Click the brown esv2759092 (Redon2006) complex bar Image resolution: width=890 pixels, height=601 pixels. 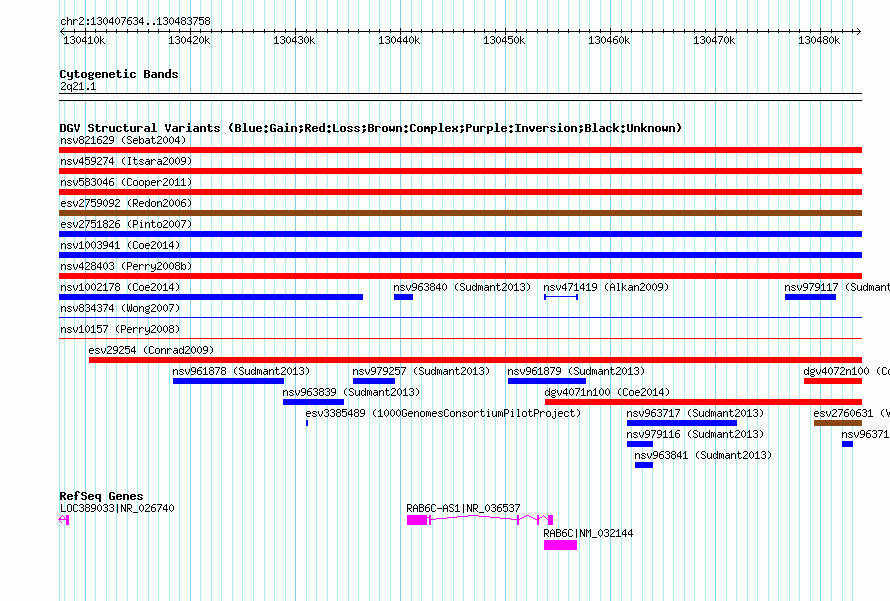click(460, 213)
